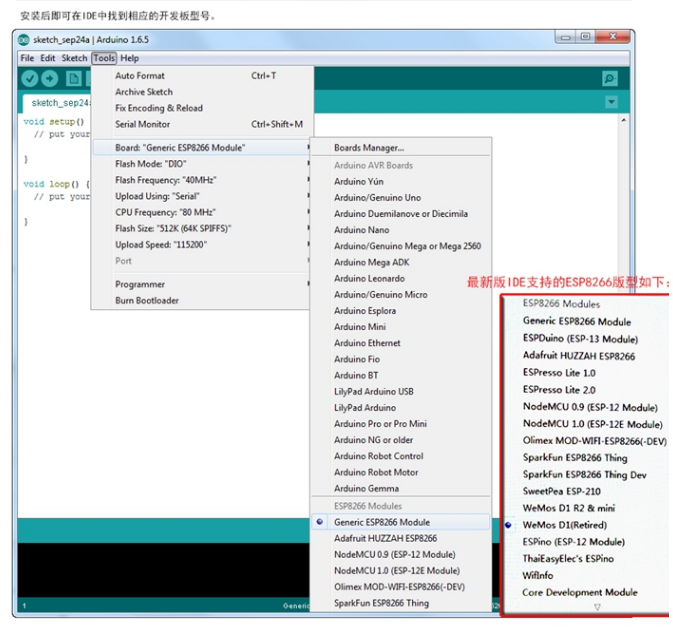Select Arduino Leonardo board
The height and width of the screenshot is (642, 673).
click(x=400, y=279)
